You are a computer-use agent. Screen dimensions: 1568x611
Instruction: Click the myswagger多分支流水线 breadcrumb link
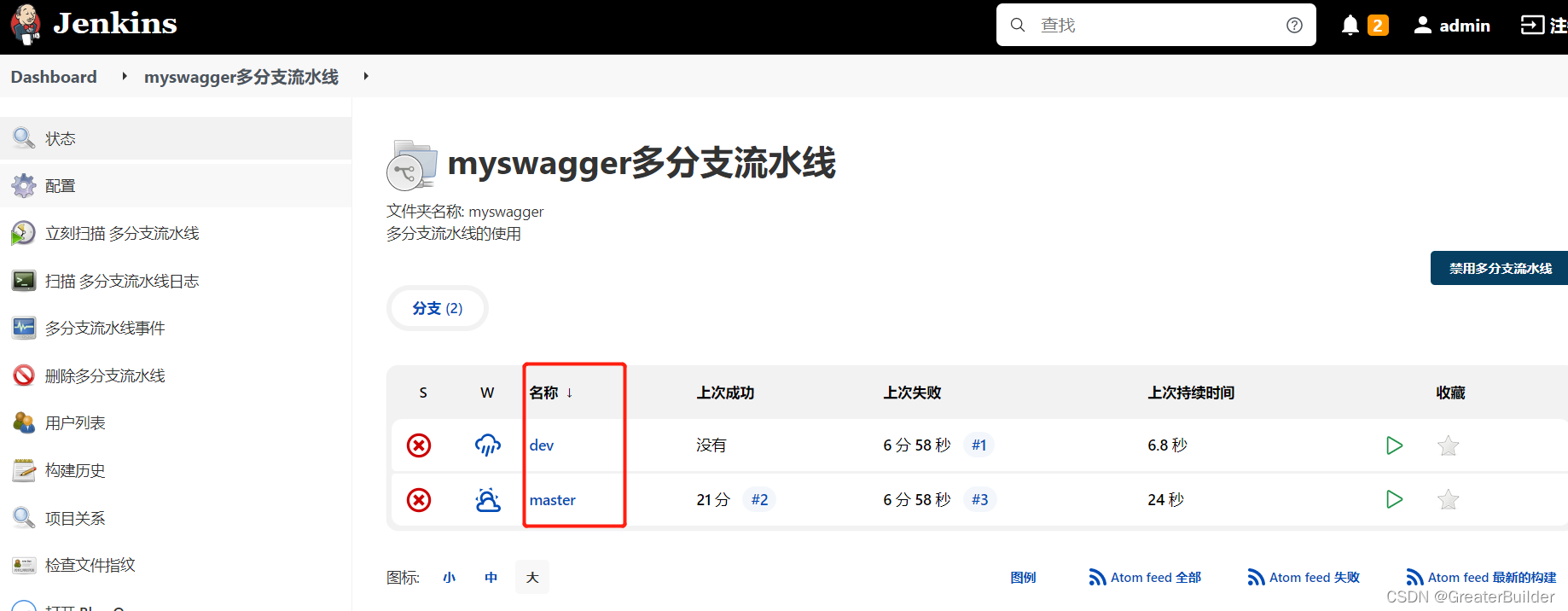click(241, 77)
